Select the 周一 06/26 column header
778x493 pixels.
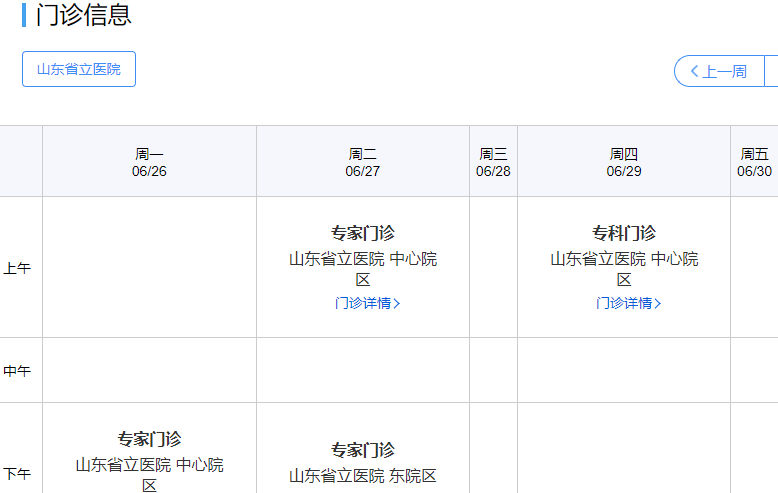(149, 162)
